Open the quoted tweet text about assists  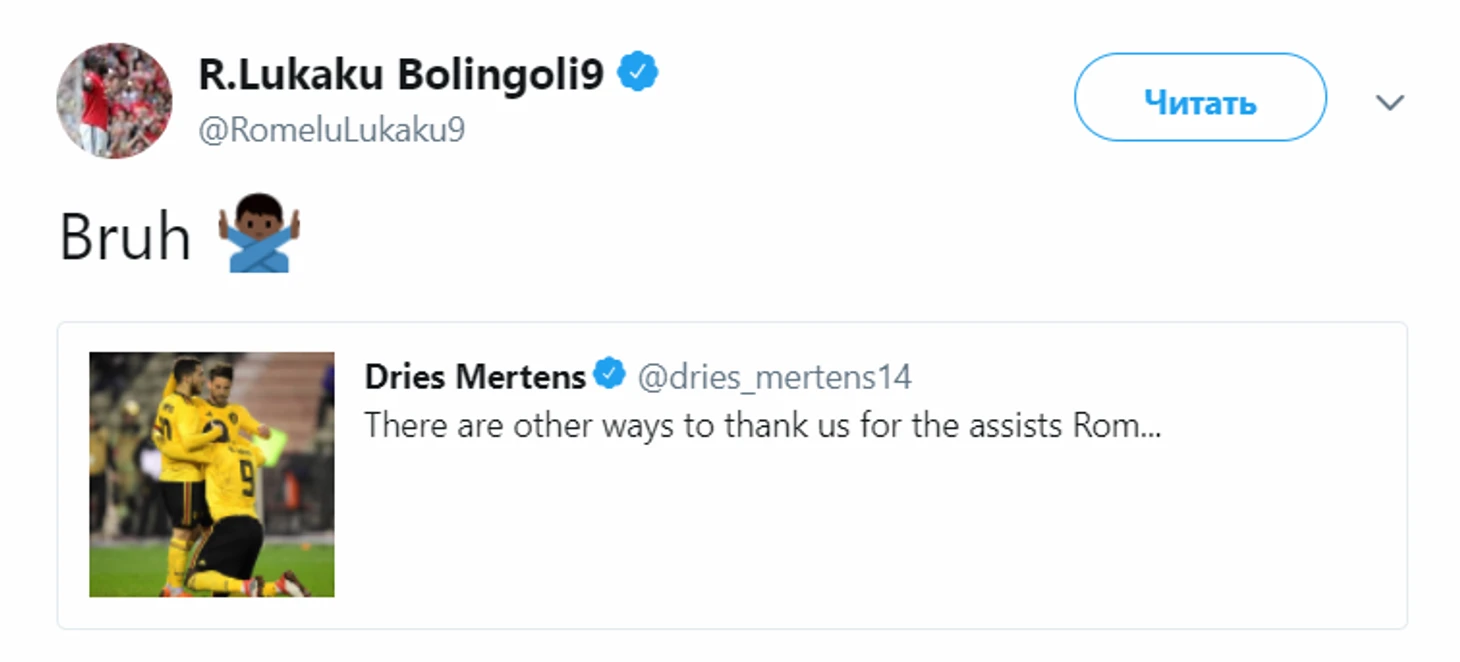click(762, 426)
